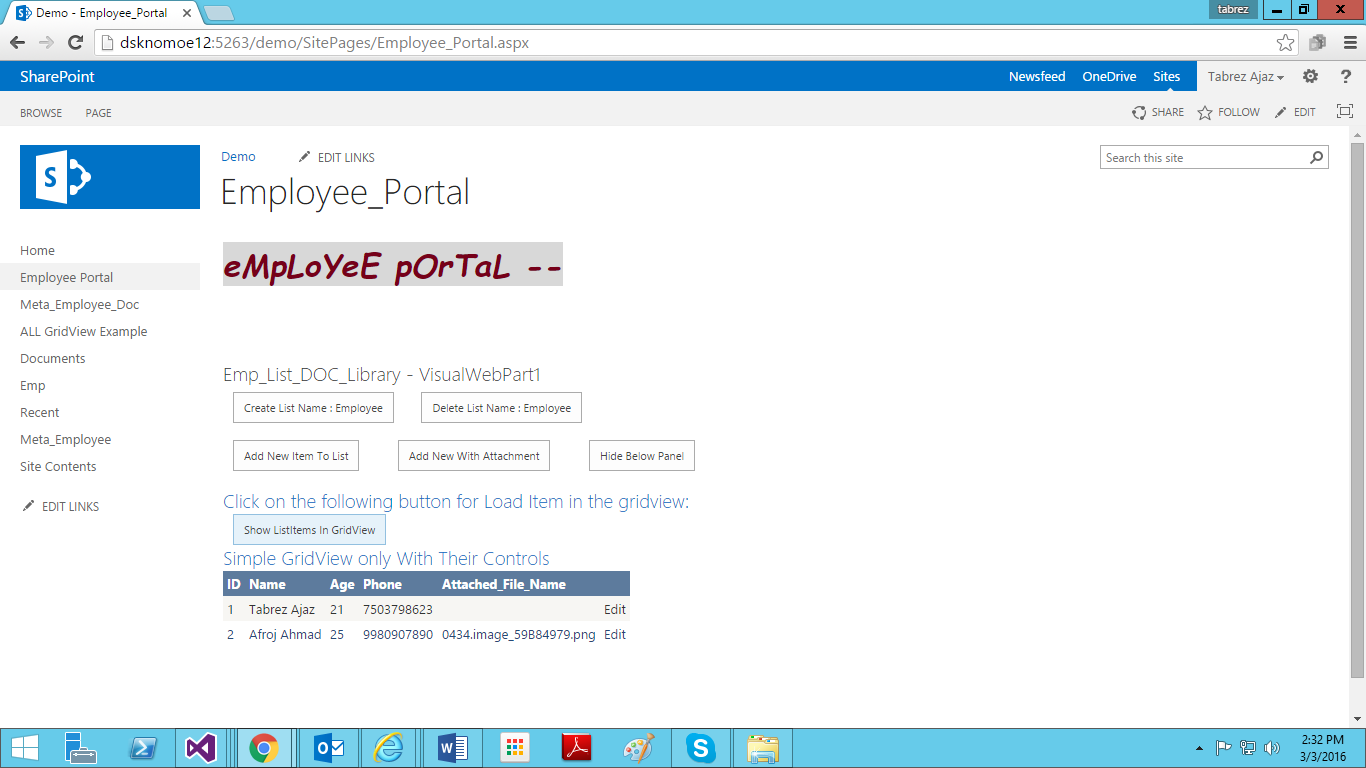Screen dimensions: 1366x768
Task: Open Visual Studio from the taskbar
Action: (202, 747)
